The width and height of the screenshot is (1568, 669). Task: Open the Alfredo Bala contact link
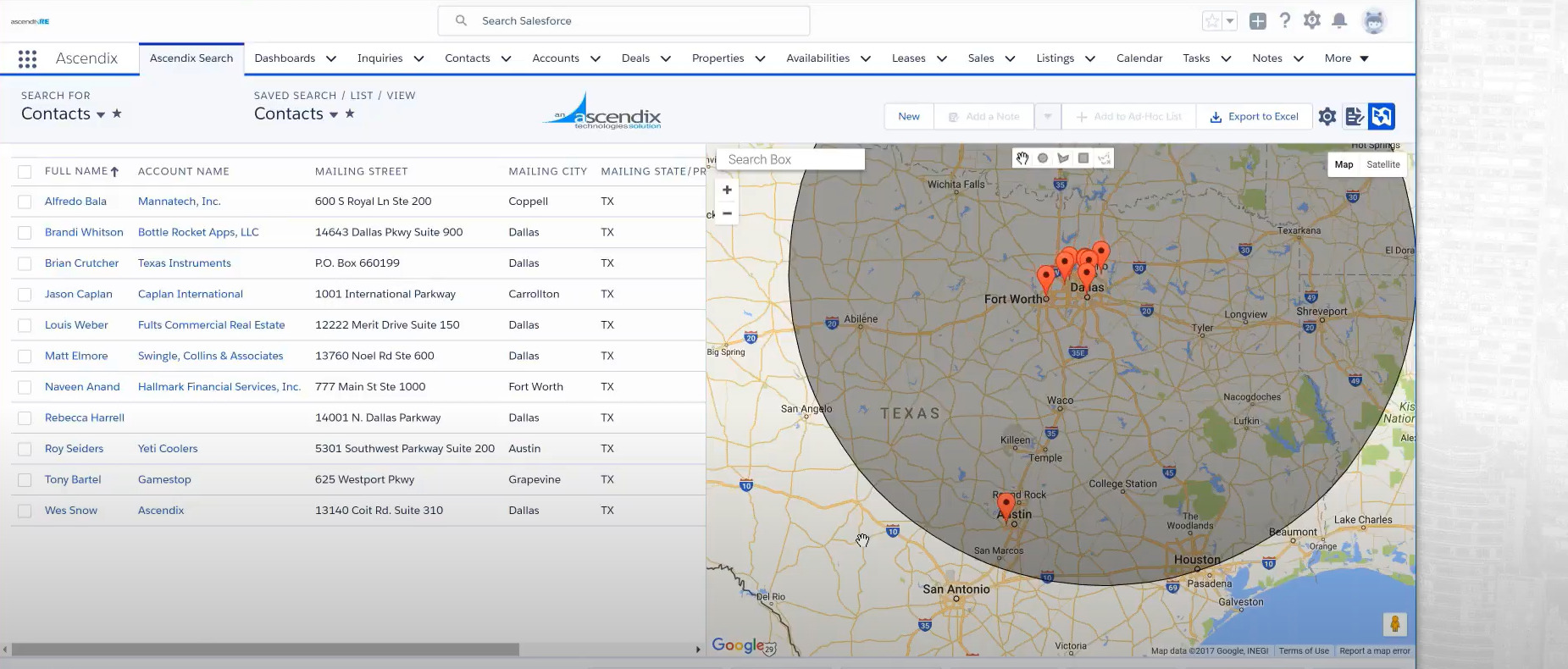coord(75,202)
